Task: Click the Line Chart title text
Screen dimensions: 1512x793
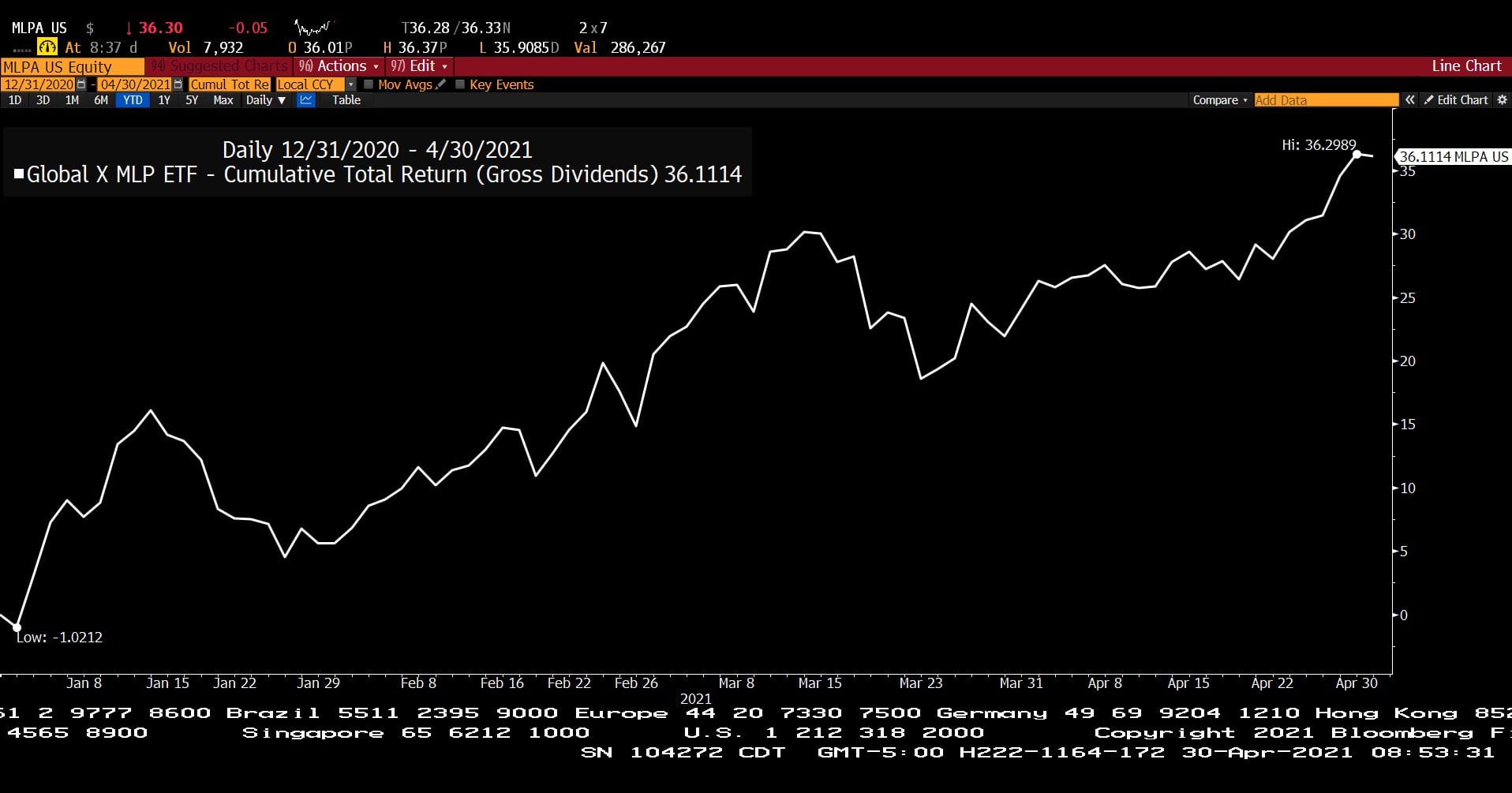Action: click(x=1466, y=66)
